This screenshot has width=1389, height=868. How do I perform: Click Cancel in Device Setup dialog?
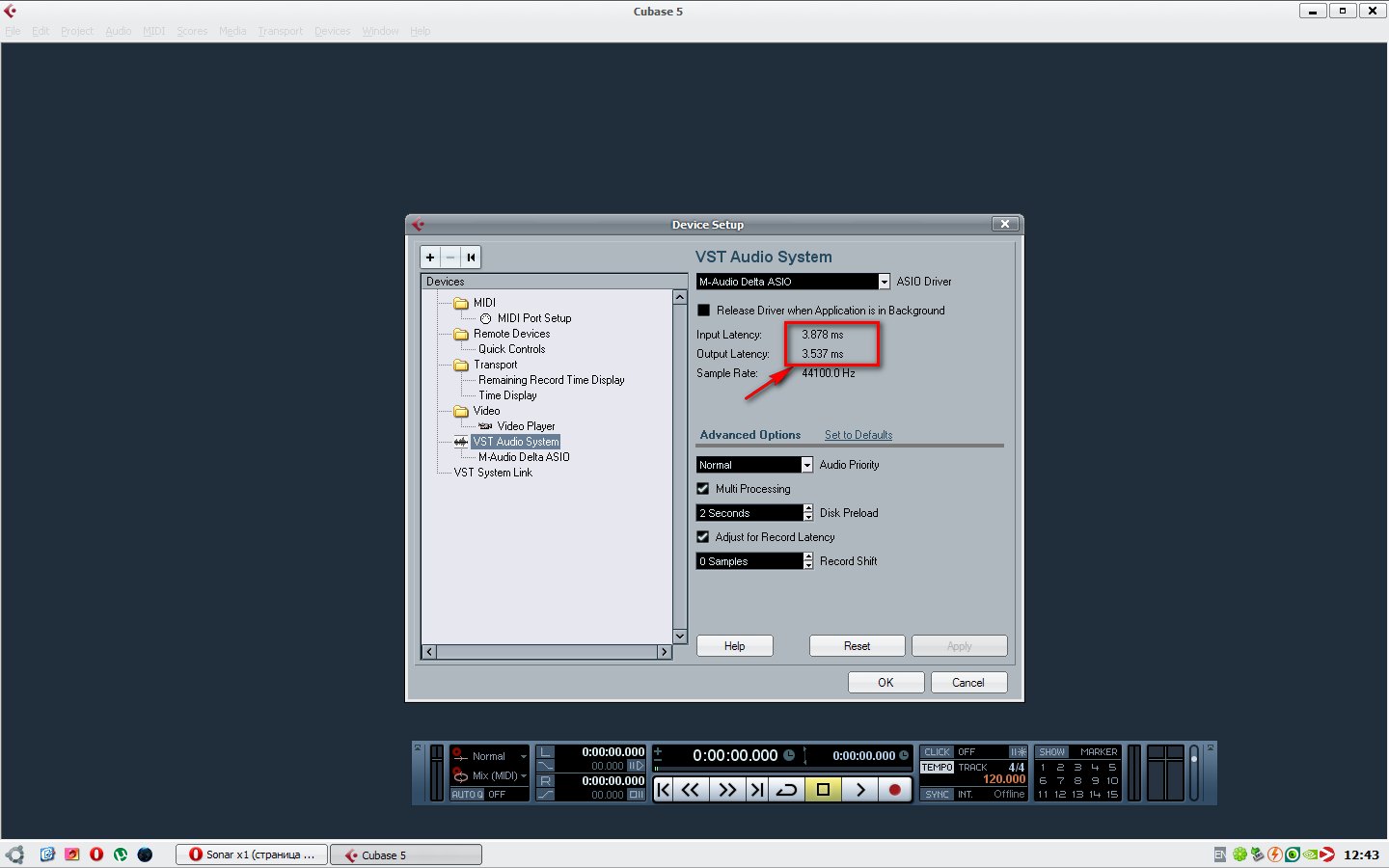(968, 682)
